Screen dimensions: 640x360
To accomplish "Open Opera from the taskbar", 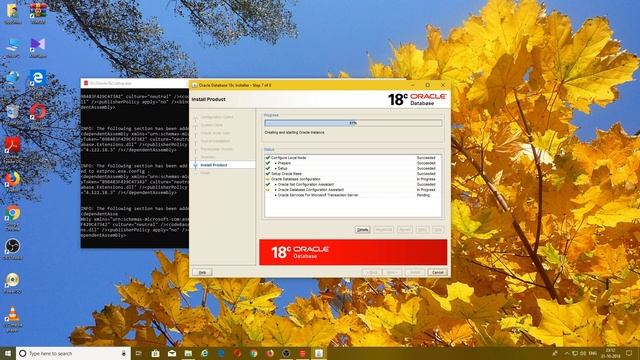I will click(237, 353).
